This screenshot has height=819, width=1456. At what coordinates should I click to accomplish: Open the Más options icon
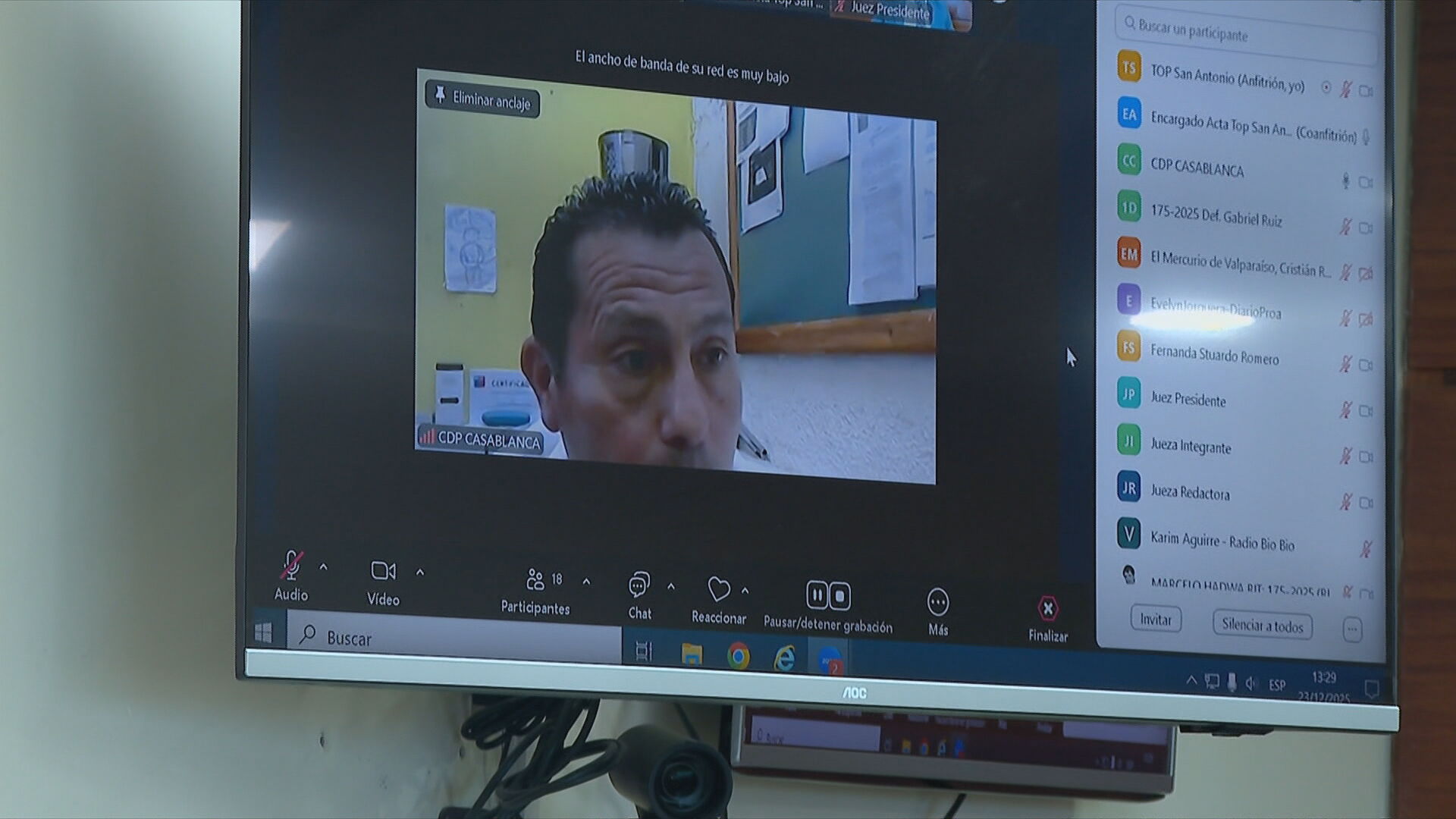pyautogui.click(x=938, y=603)
